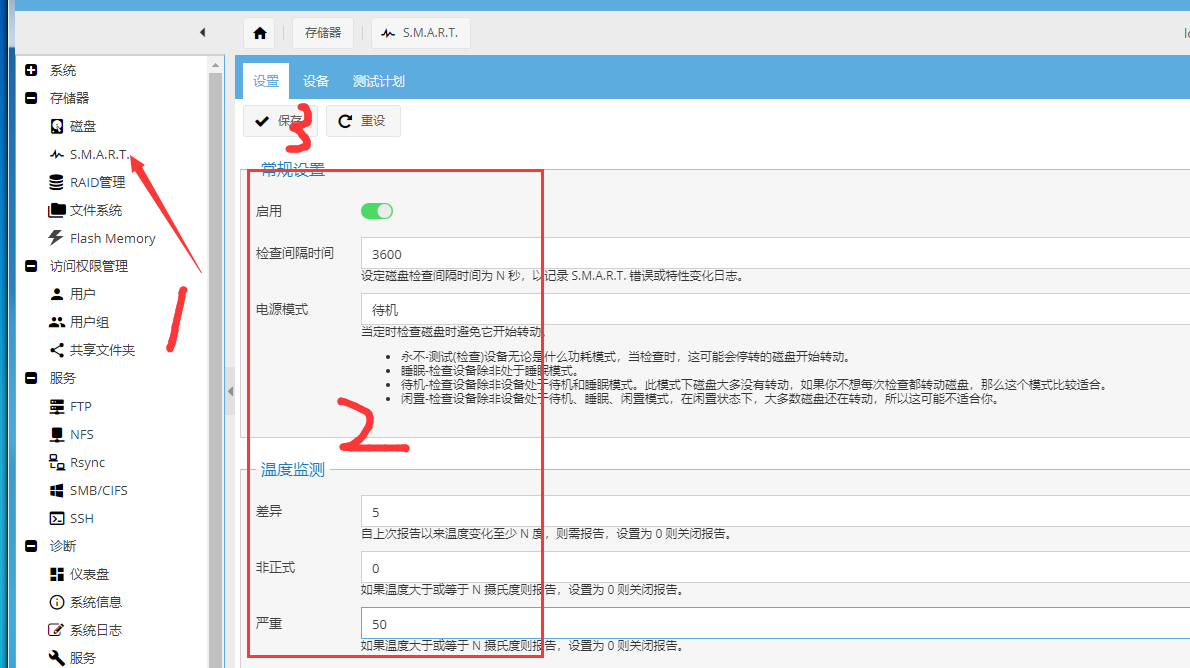Focus the 检查间隔时间 field with 3600
The image size is (1190, 668).
(x=776, y=254)
